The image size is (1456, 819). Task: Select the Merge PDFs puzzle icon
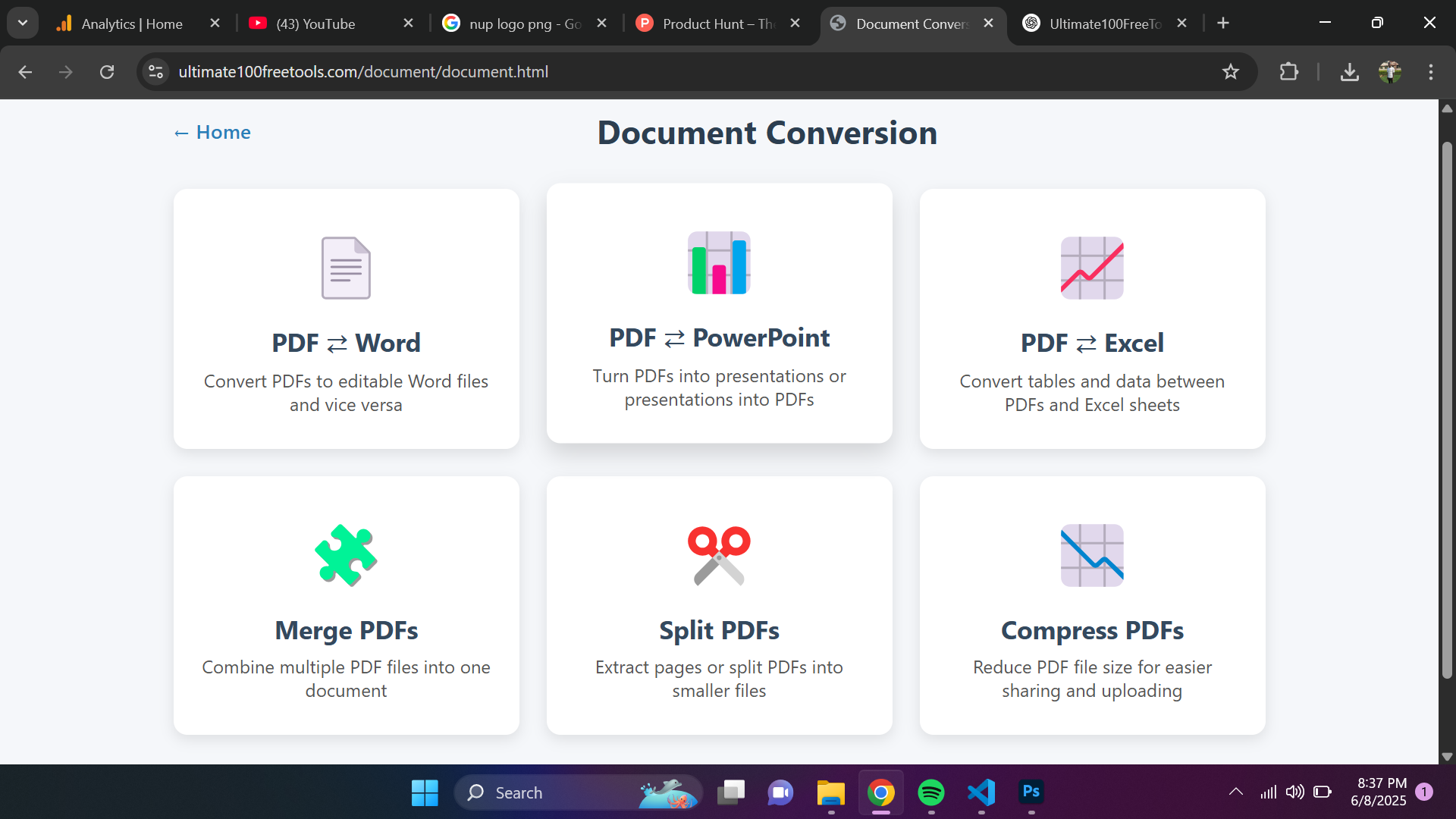pos(346,555)
